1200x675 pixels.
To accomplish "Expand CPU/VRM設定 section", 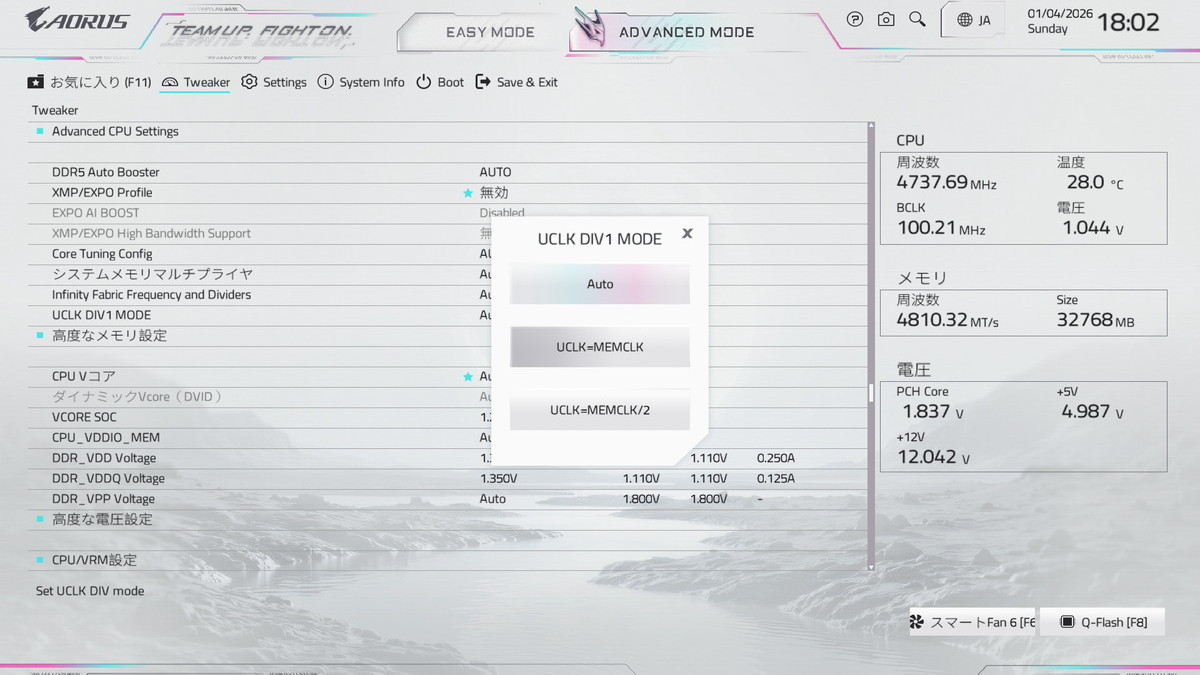I will click(x=94, y=560).
